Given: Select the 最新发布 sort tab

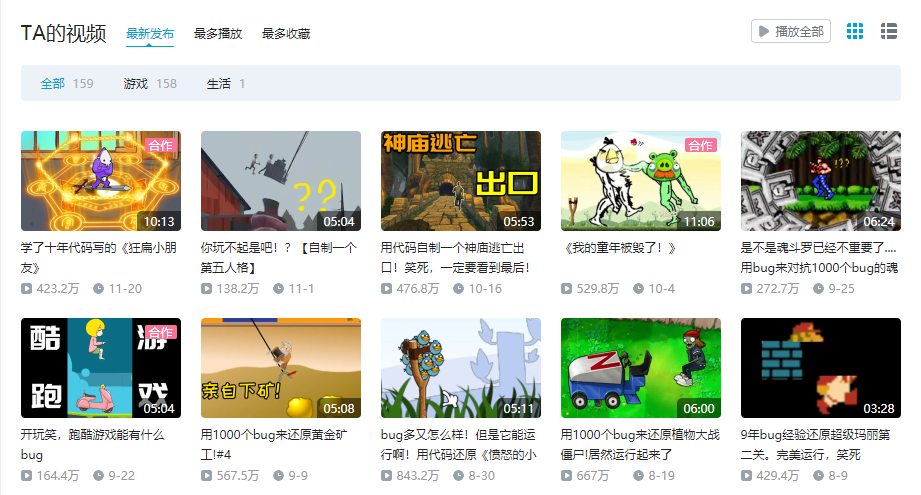Looking at the screenshot, I should tap(150, 33).
